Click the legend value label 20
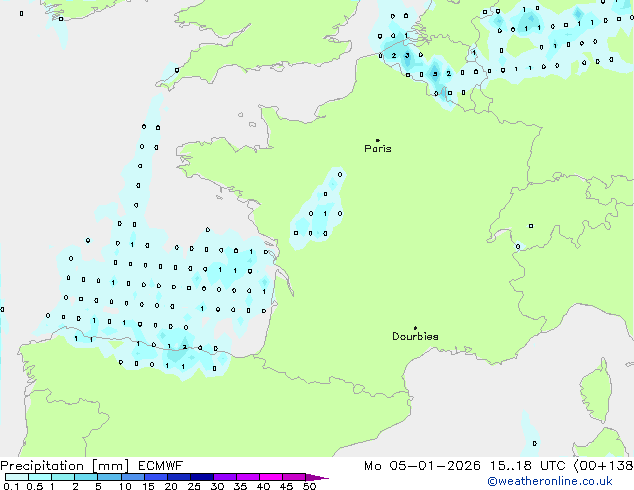Viewport: 634px width, 490px height. coord(171,486)
